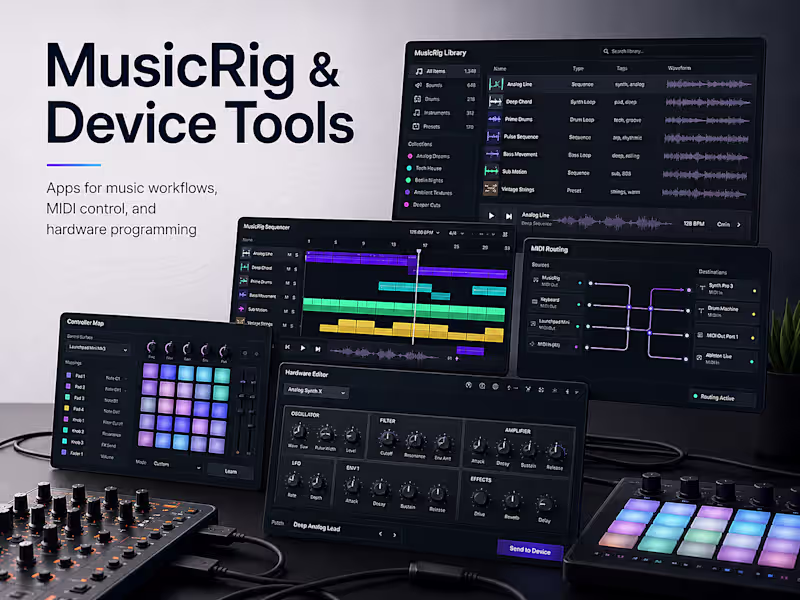
Task: Open Drums category in MusicRig Library
Action: click(x=444, y=99)
